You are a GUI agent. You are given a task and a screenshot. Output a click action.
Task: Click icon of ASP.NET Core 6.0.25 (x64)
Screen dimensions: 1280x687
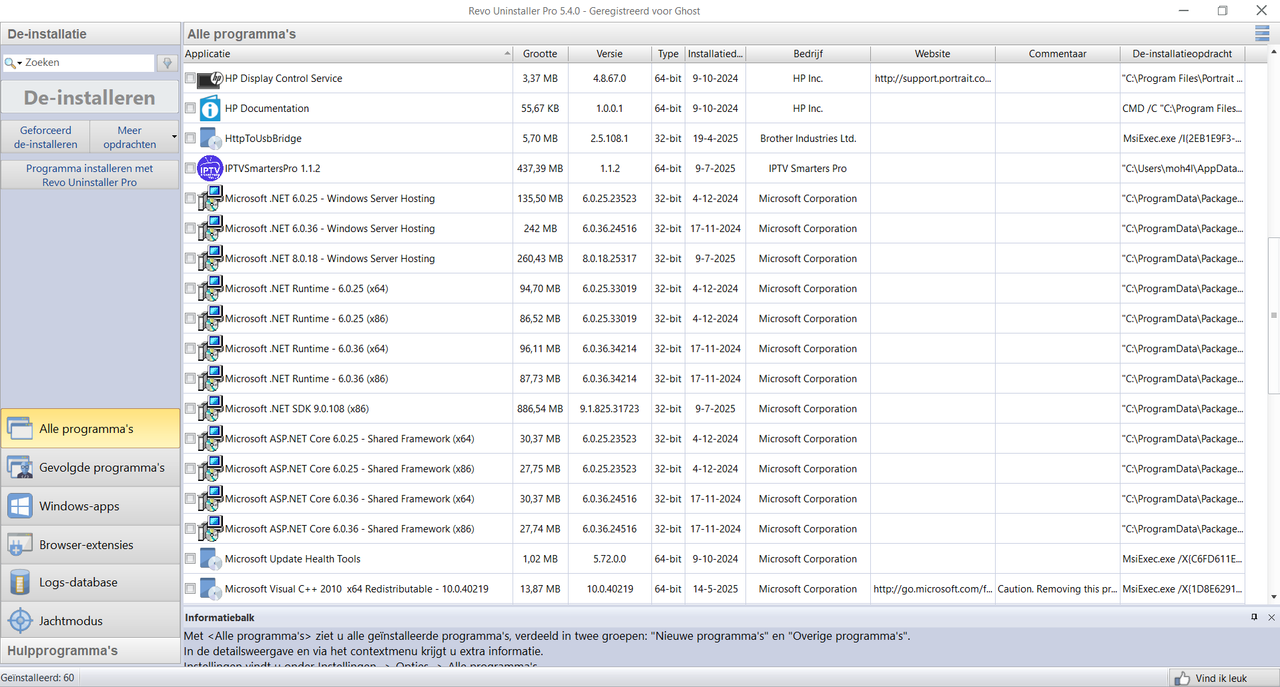coord(210,439)
